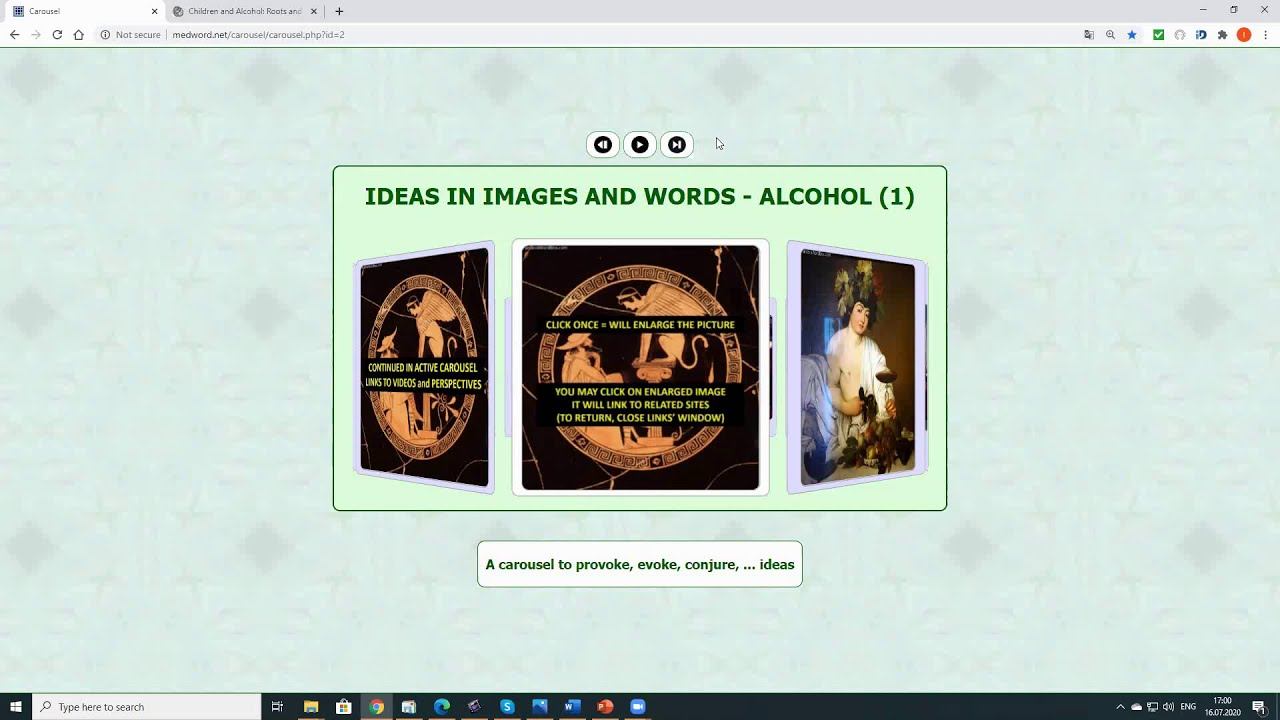Open the Extensions puzzle-piece menu

(1222, 34)
